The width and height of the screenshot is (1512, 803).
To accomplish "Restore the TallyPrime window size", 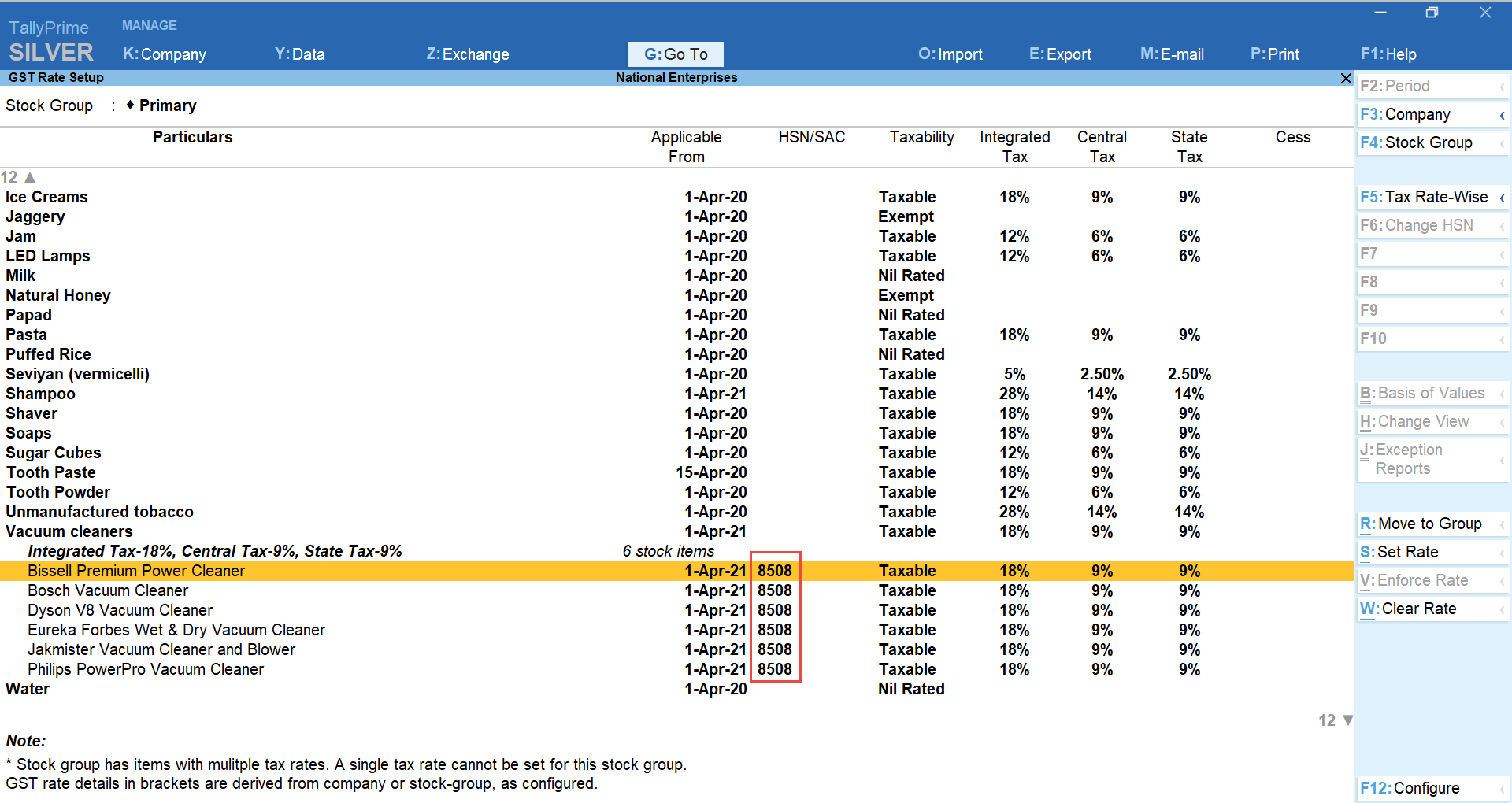I will pos(1432,13).
